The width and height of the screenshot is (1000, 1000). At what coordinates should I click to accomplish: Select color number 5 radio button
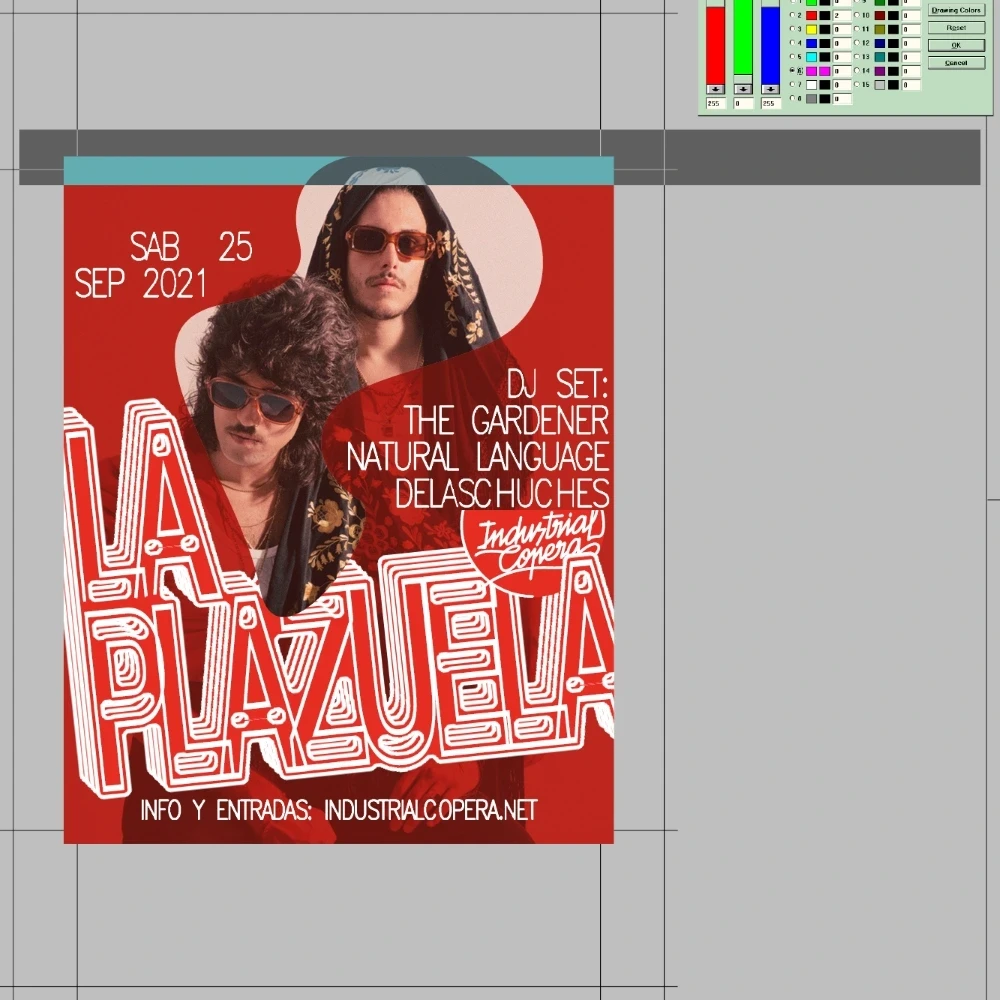[x=793, y=57]
